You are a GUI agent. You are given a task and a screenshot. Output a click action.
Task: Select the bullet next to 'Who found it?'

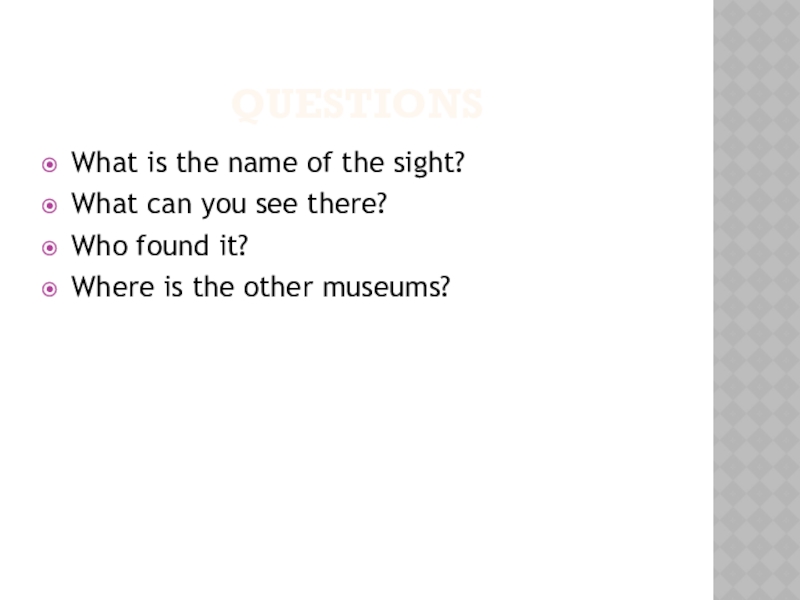coord(49,248)
